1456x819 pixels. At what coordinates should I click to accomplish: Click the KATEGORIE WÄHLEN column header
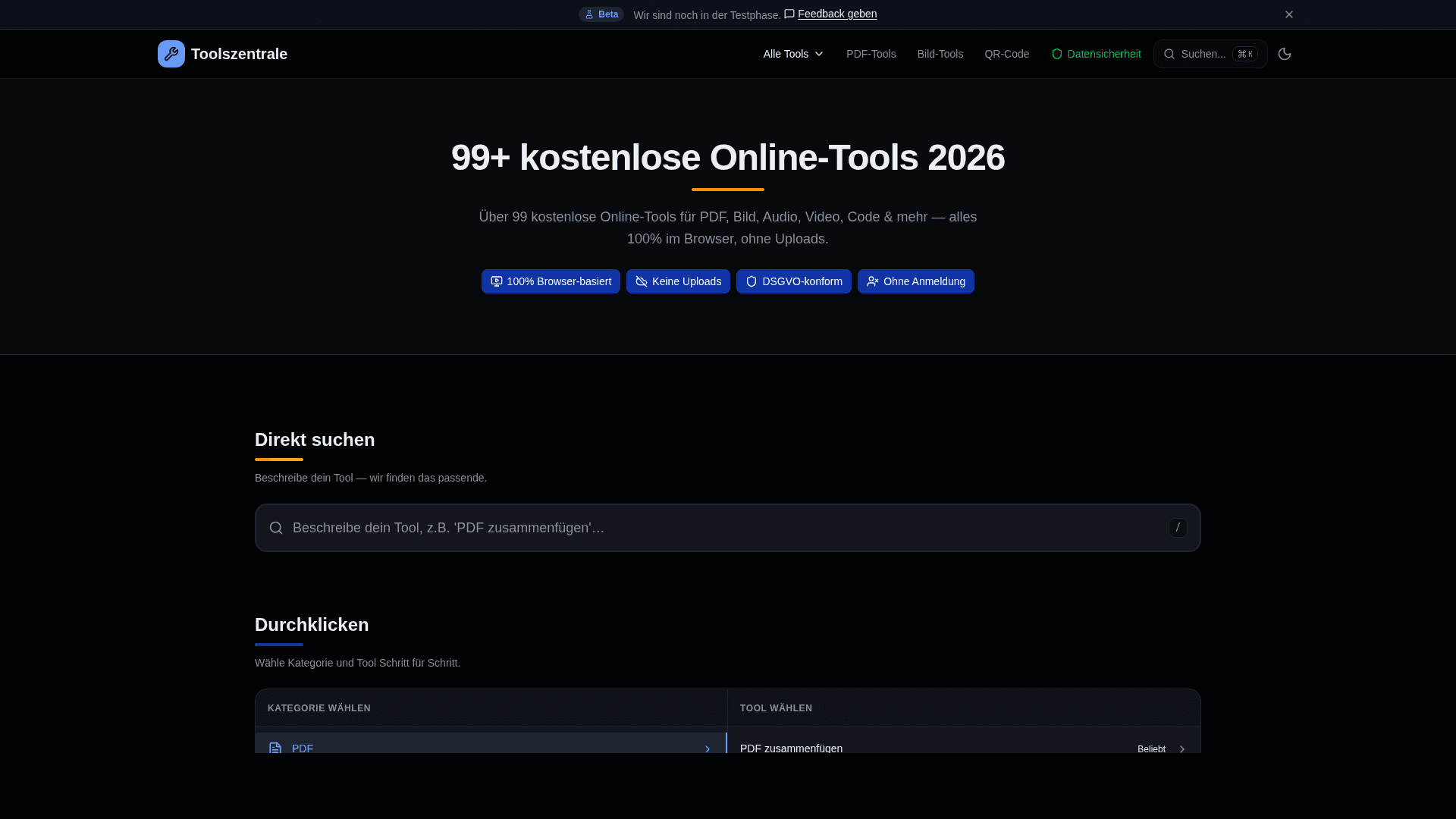coord(319,708)
